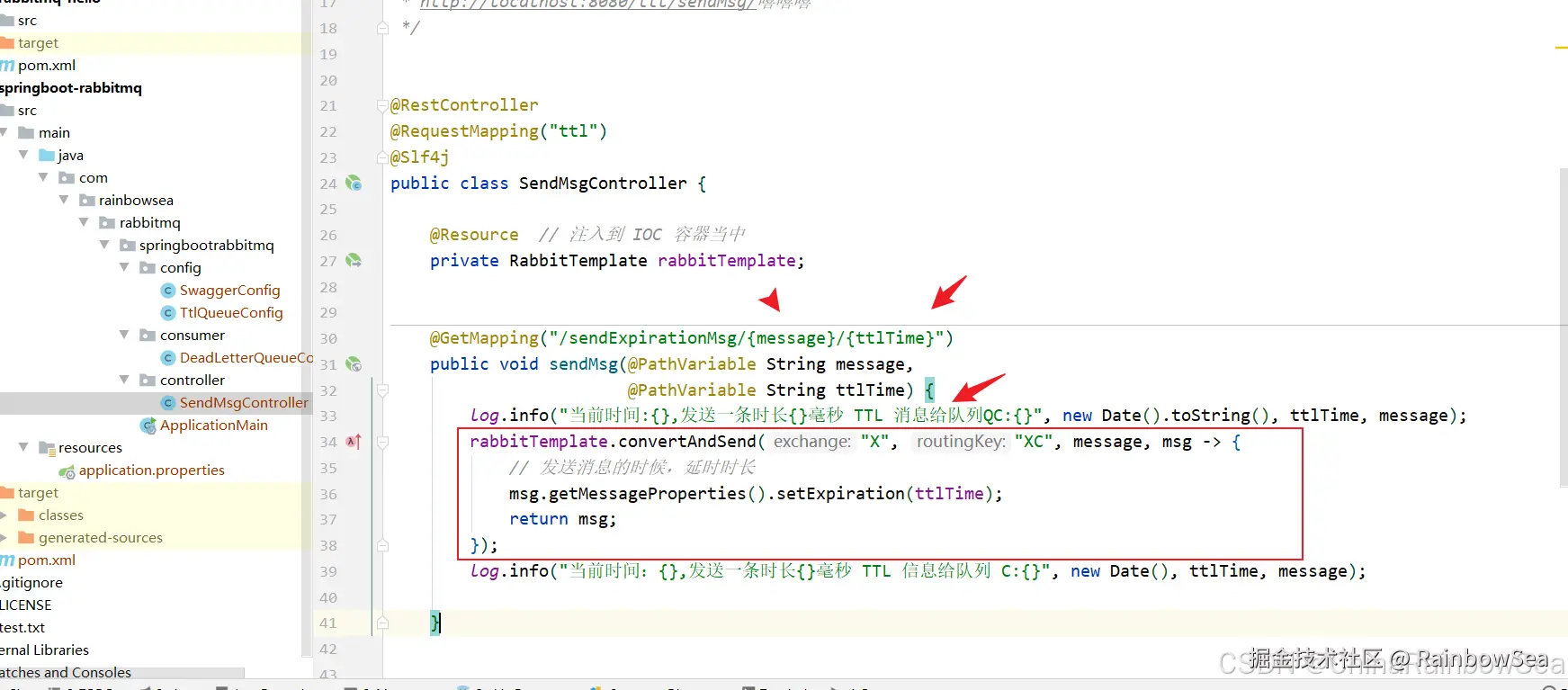The width and height of the screenshot is (1568, 690).
Task: Collapse the rabbitmq package
Action: (x=84, y=222)
